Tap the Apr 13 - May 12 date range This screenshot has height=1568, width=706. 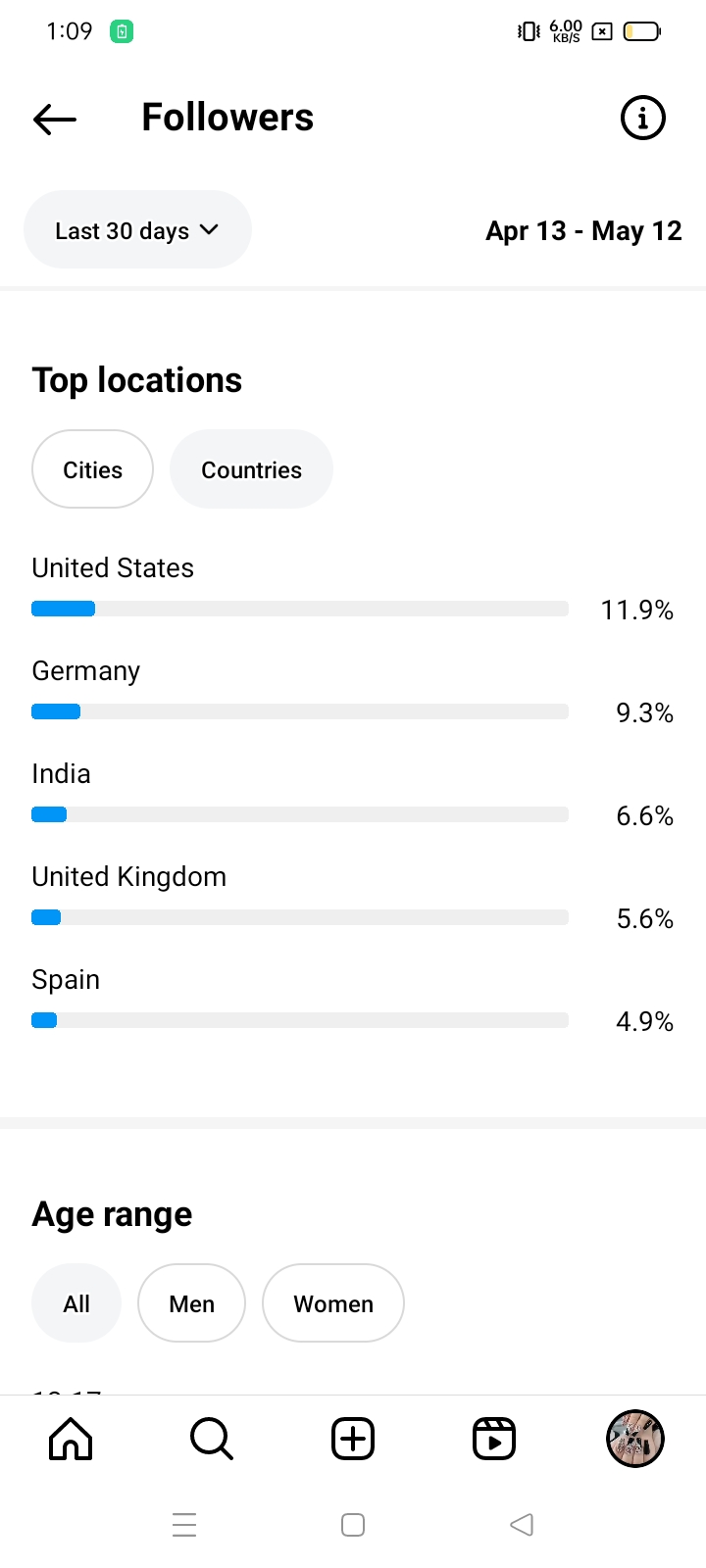click(x=583, y=231)
